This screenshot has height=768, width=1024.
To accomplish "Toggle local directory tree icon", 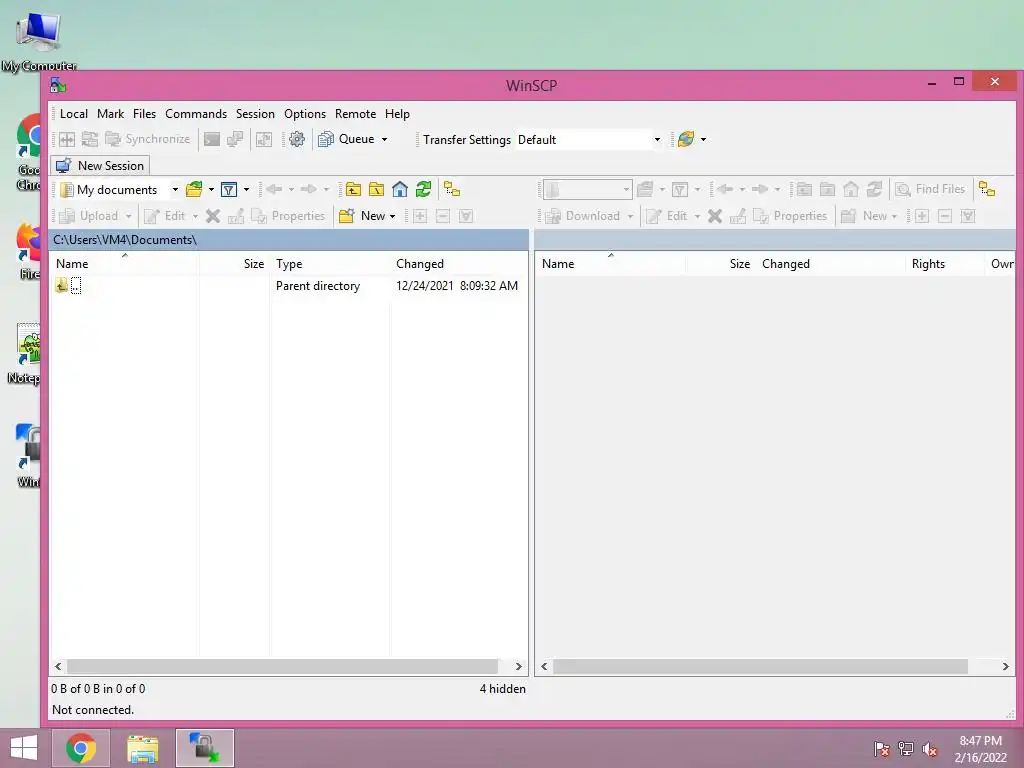I will (x=452, y=189).
